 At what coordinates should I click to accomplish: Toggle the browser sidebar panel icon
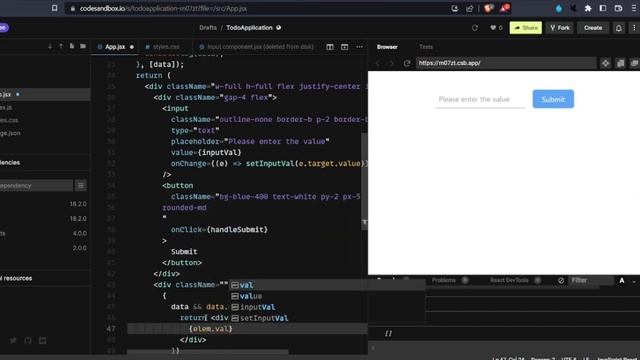click(x=603, y=8)
